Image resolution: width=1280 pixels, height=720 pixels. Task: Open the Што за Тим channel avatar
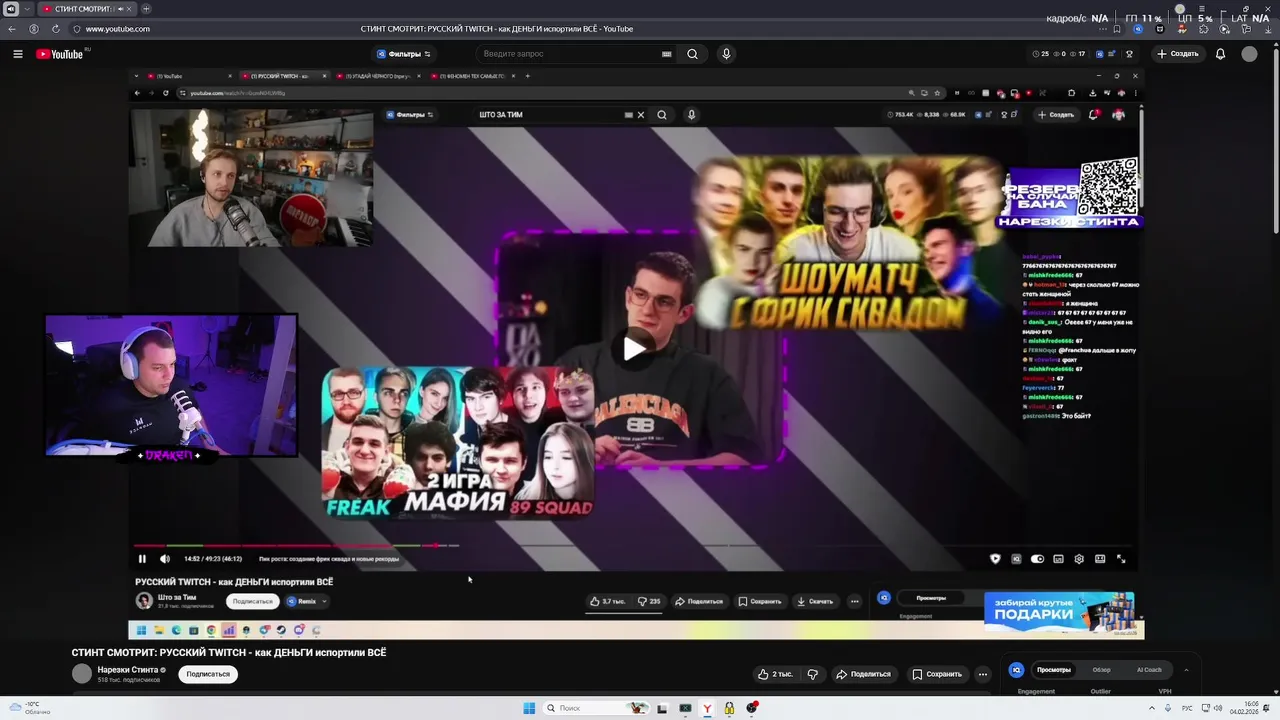pos(144,600)
